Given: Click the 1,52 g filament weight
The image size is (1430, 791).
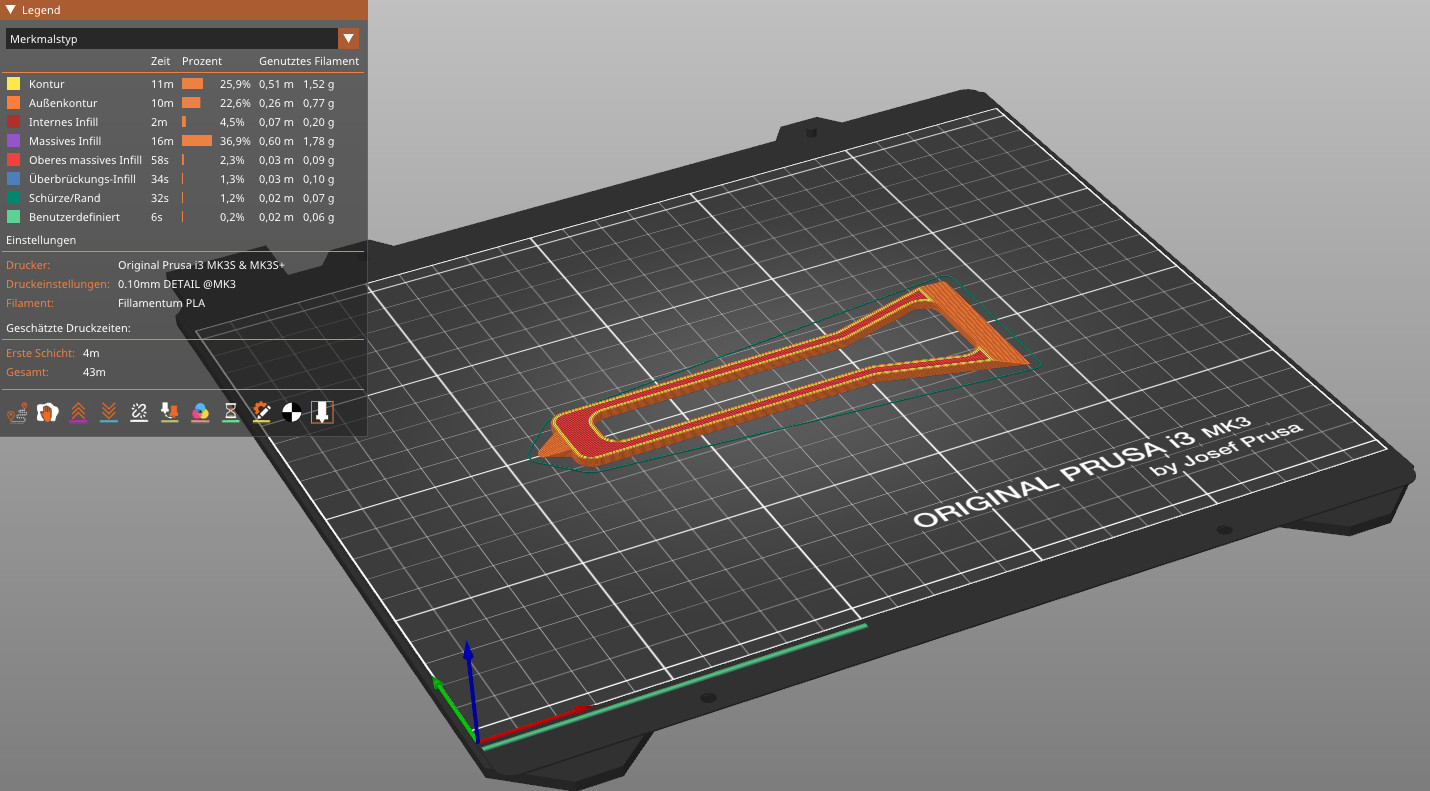Looking at the screenshot, I should (x=319, y=84).
